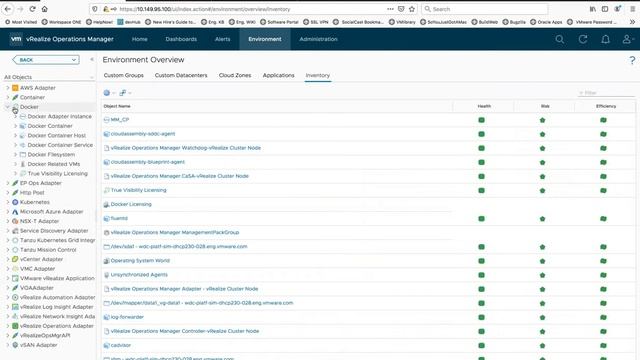The height and width of the screenshot is (360, 640).
Task: Click the Microsoft Azure Adapter icon
Action: click(x=15, y=211)
